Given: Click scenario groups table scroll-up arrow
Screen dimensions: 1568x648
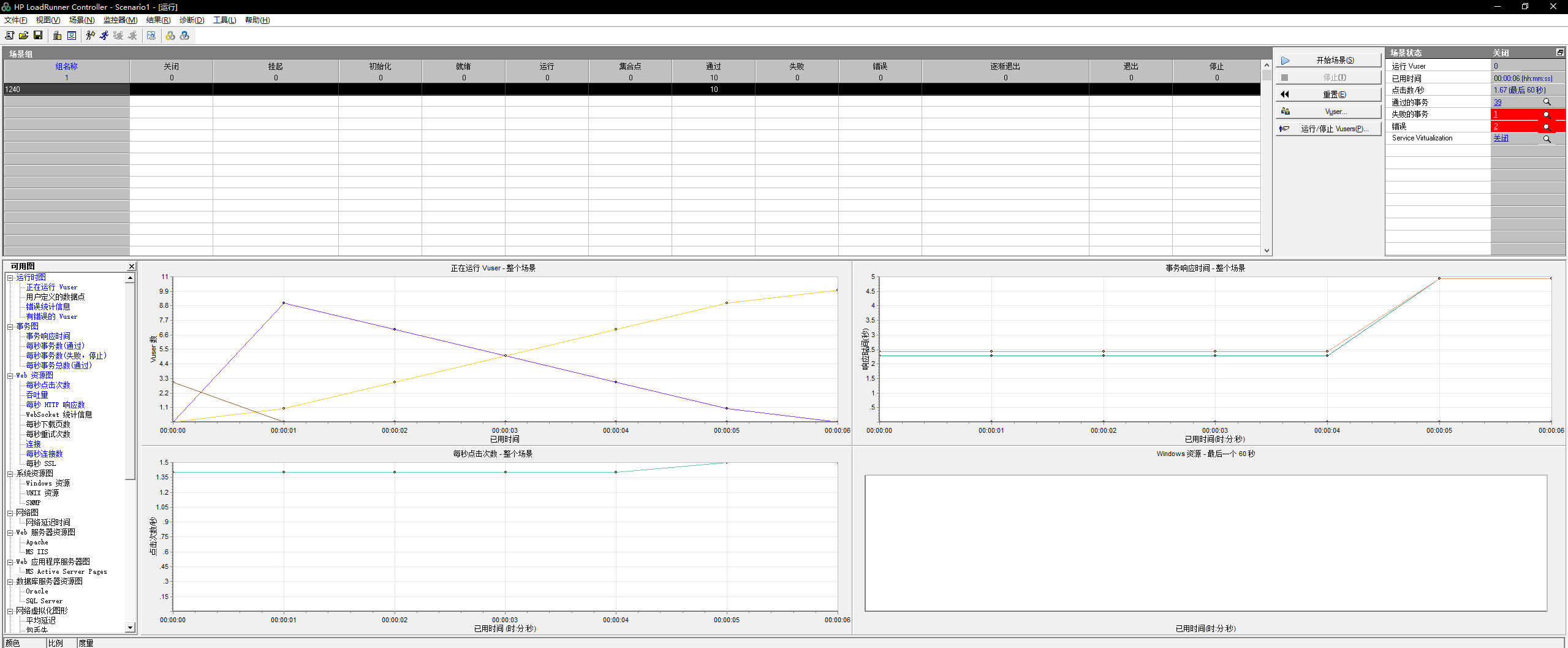Looking at the screenshot, I should coord(1267,65).
